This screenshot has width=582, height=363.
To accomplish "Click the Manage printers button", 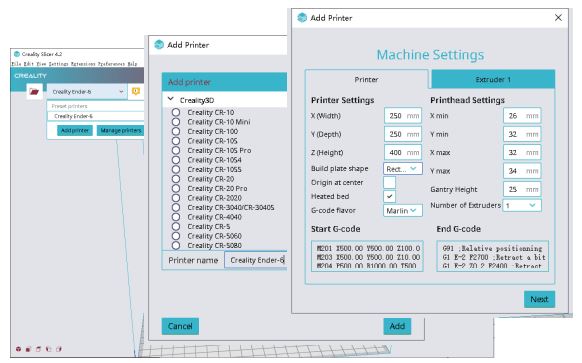I will [x=121, y=131].
